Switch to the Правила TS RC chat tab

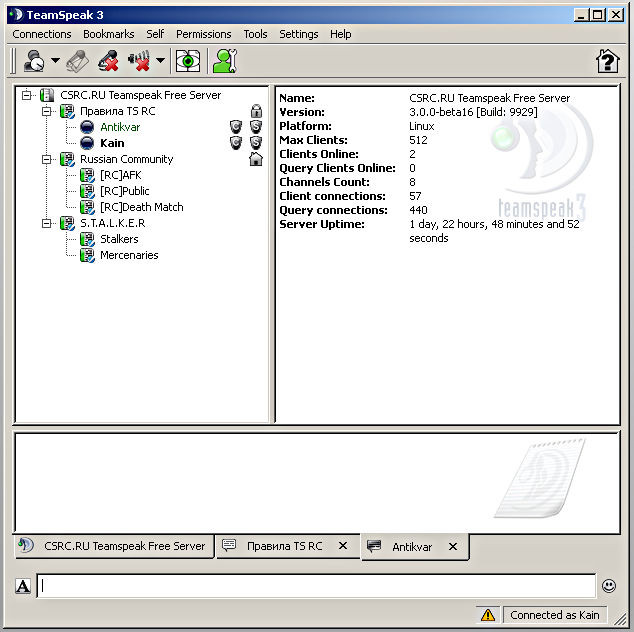click(284, 546)
